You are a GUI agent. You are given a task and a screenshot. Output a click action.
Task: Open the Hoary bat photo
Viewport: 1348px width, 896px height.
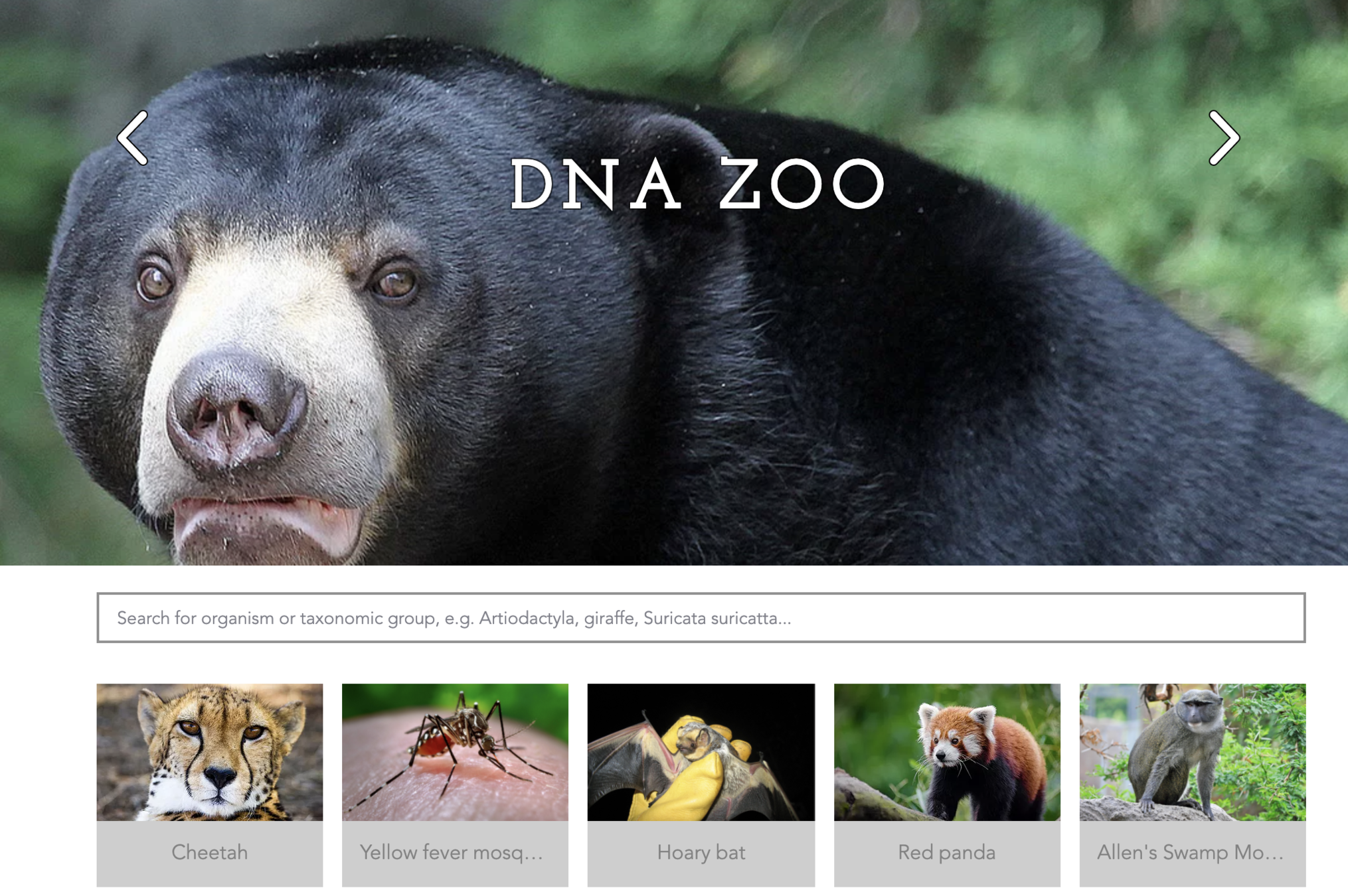701,752
